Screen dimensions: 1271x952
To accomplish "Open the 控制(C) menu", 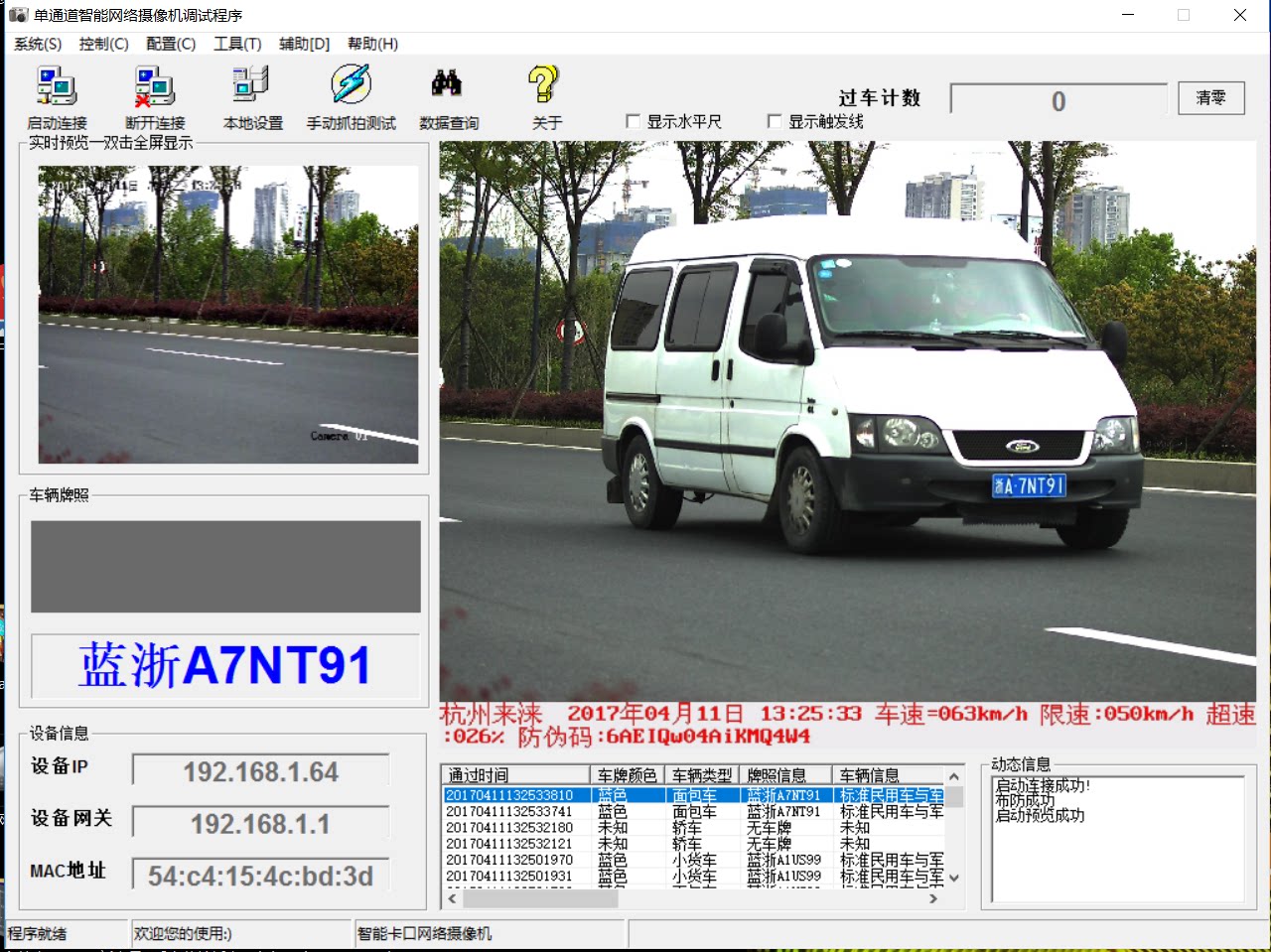I will (104, 44).
